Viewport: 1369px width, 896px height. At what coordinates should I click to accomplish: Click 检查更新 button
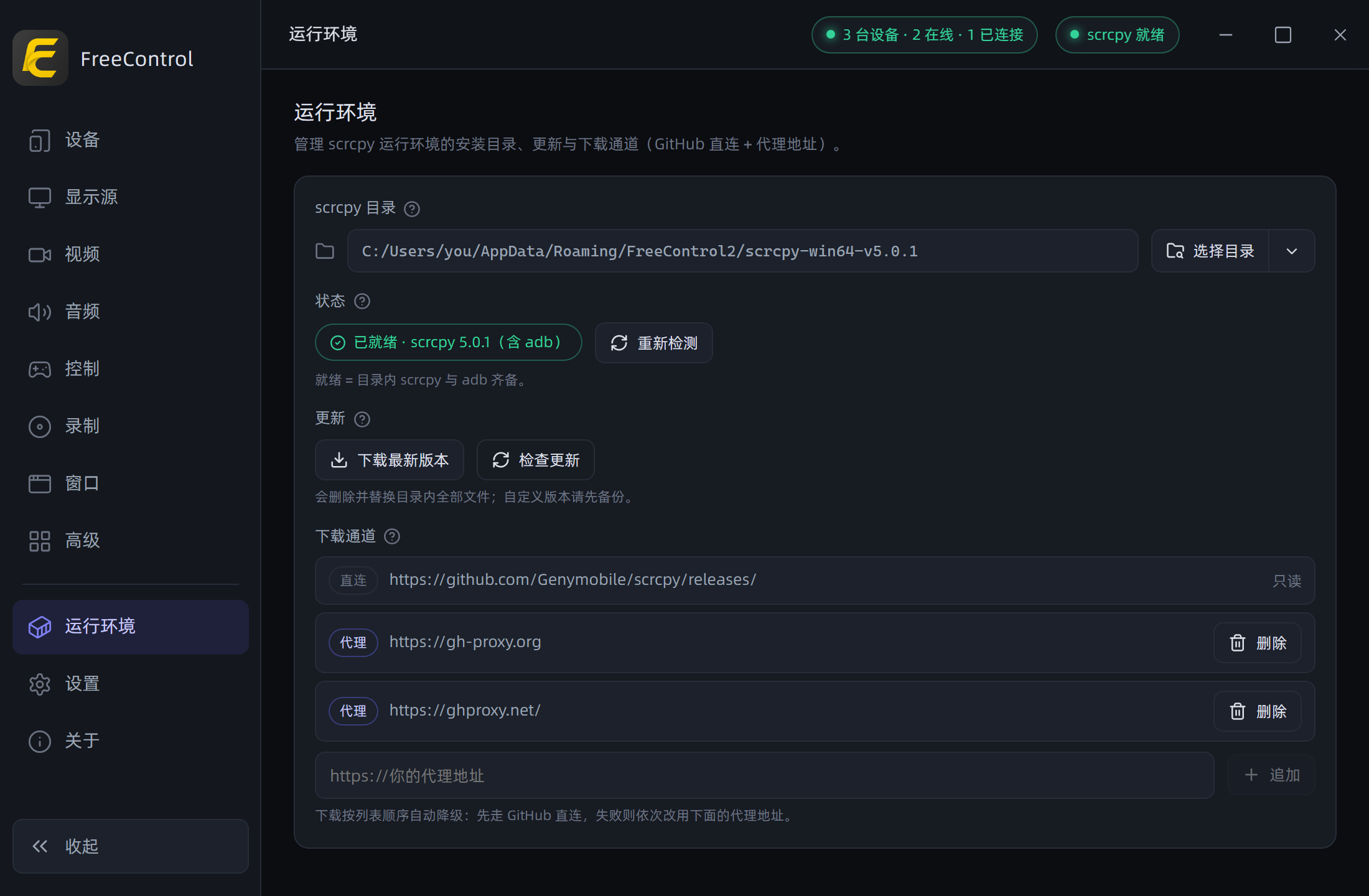[x=535, y=460]
